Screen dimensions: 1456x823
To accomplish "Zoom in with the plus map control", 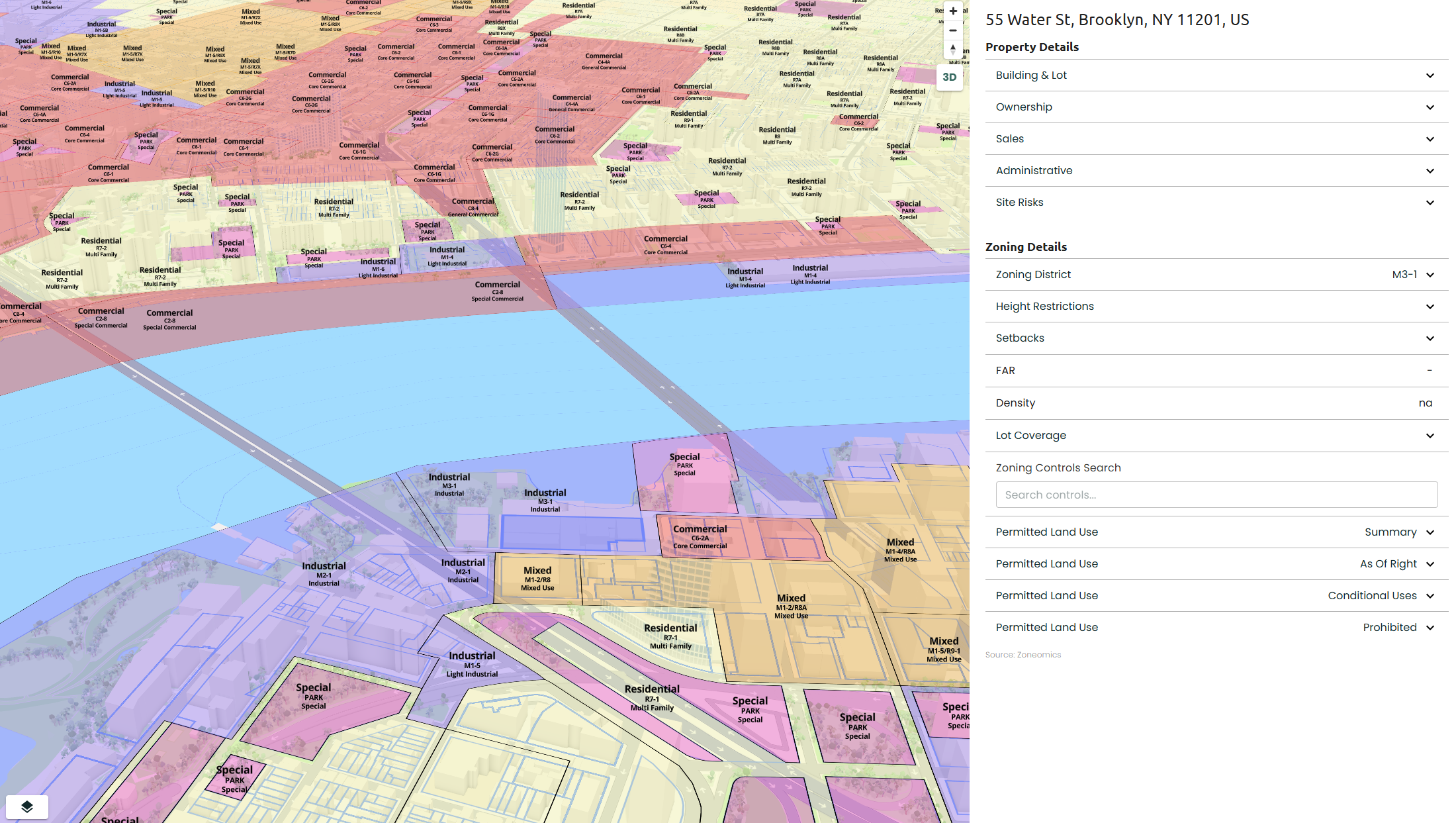I will pos(952,11).
